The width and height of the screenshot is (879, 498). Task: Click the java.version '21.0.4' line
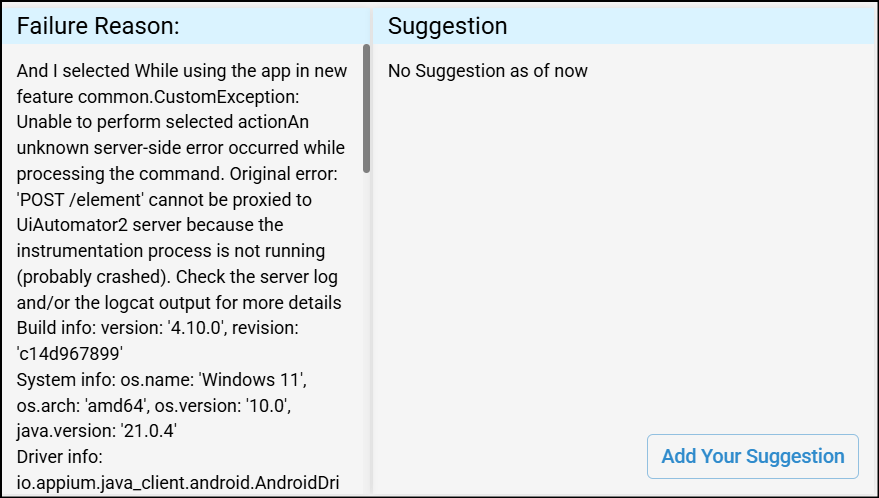pos(96,432)
